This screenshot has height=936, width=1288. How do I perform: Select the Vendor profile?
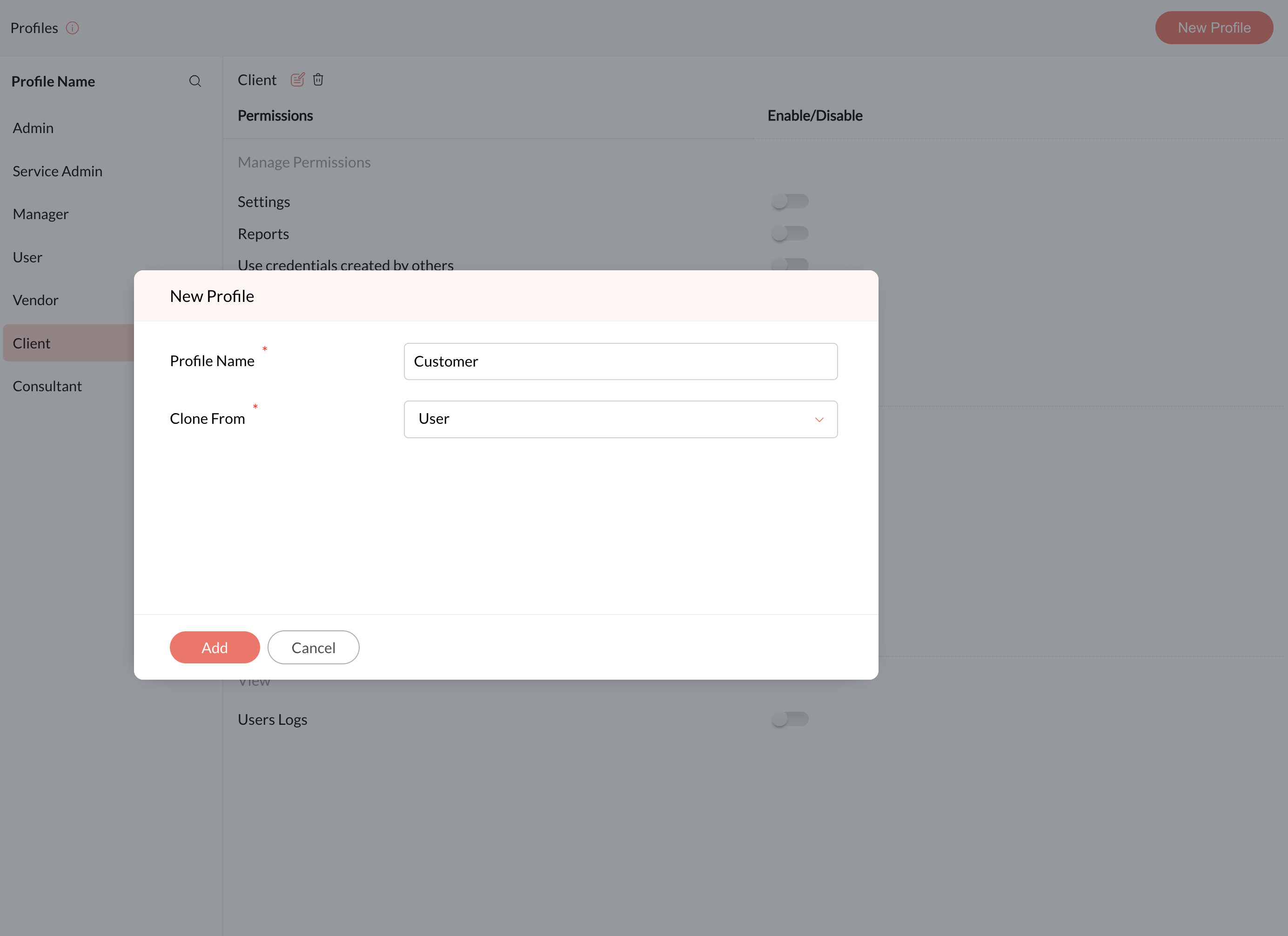click(35, 300)
